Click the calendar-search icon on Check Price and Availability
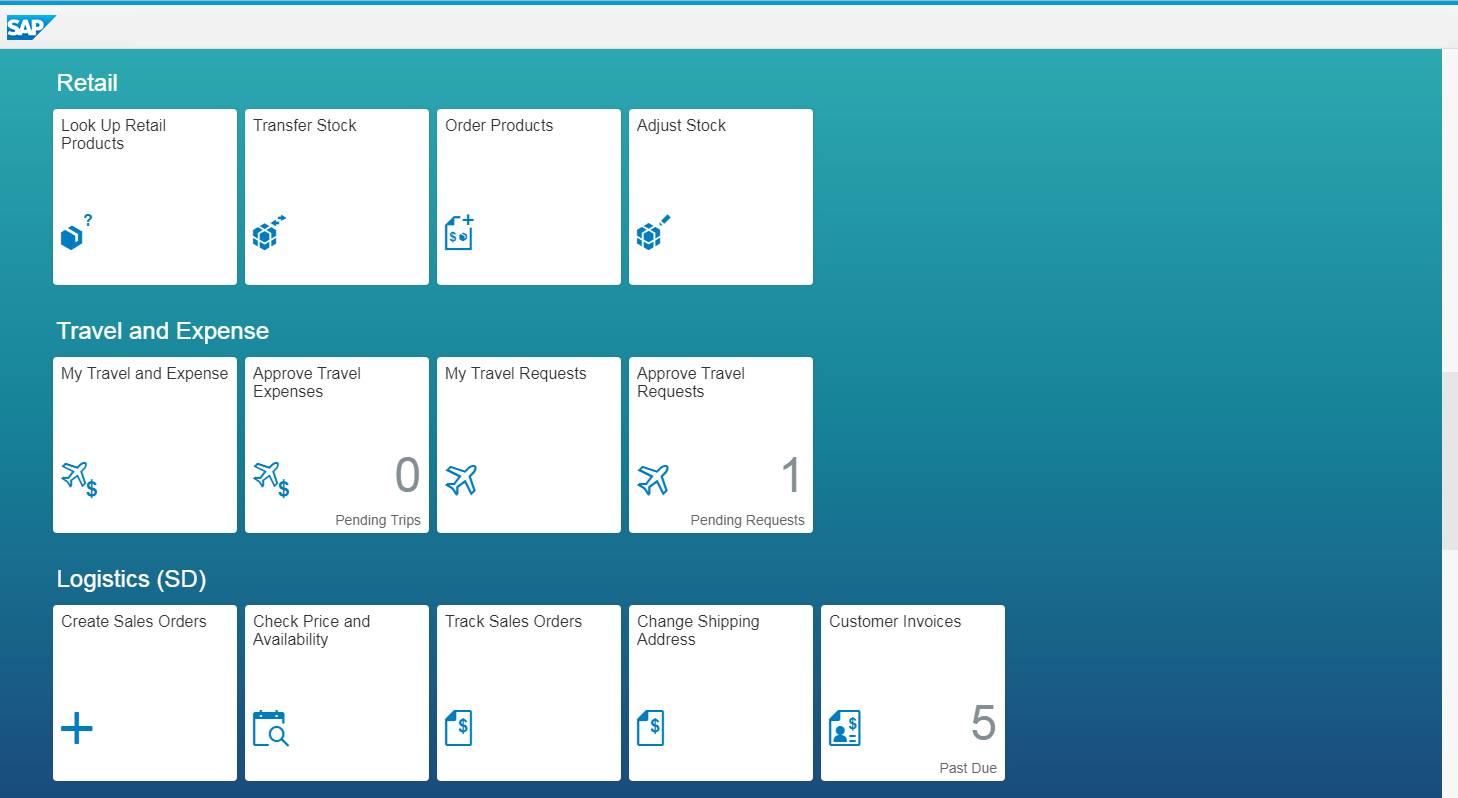Screen dimensions: 1458x798 click(x=269, y=728)
